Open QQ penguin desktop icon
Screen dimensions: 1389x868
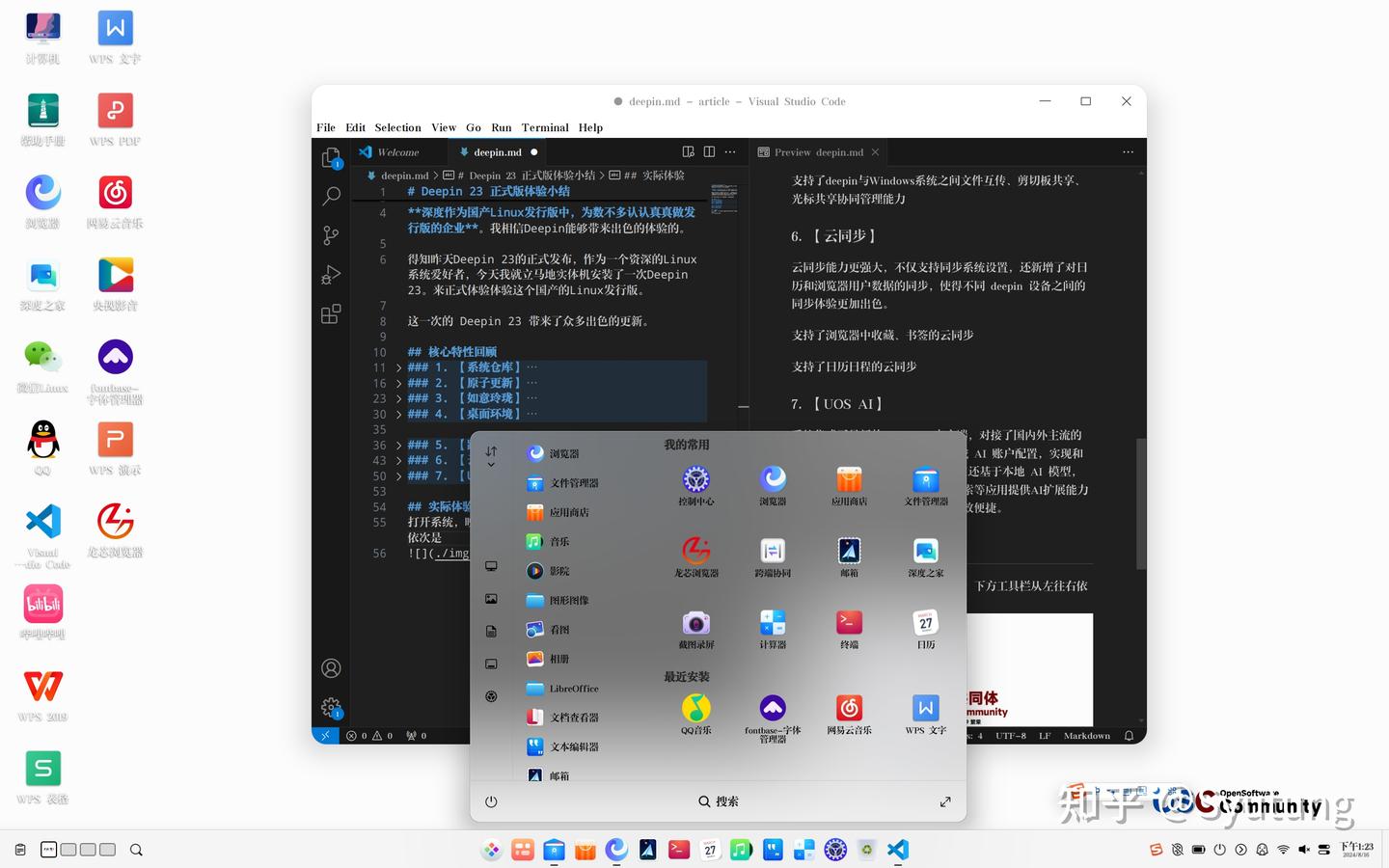click(x=42, y=448)
